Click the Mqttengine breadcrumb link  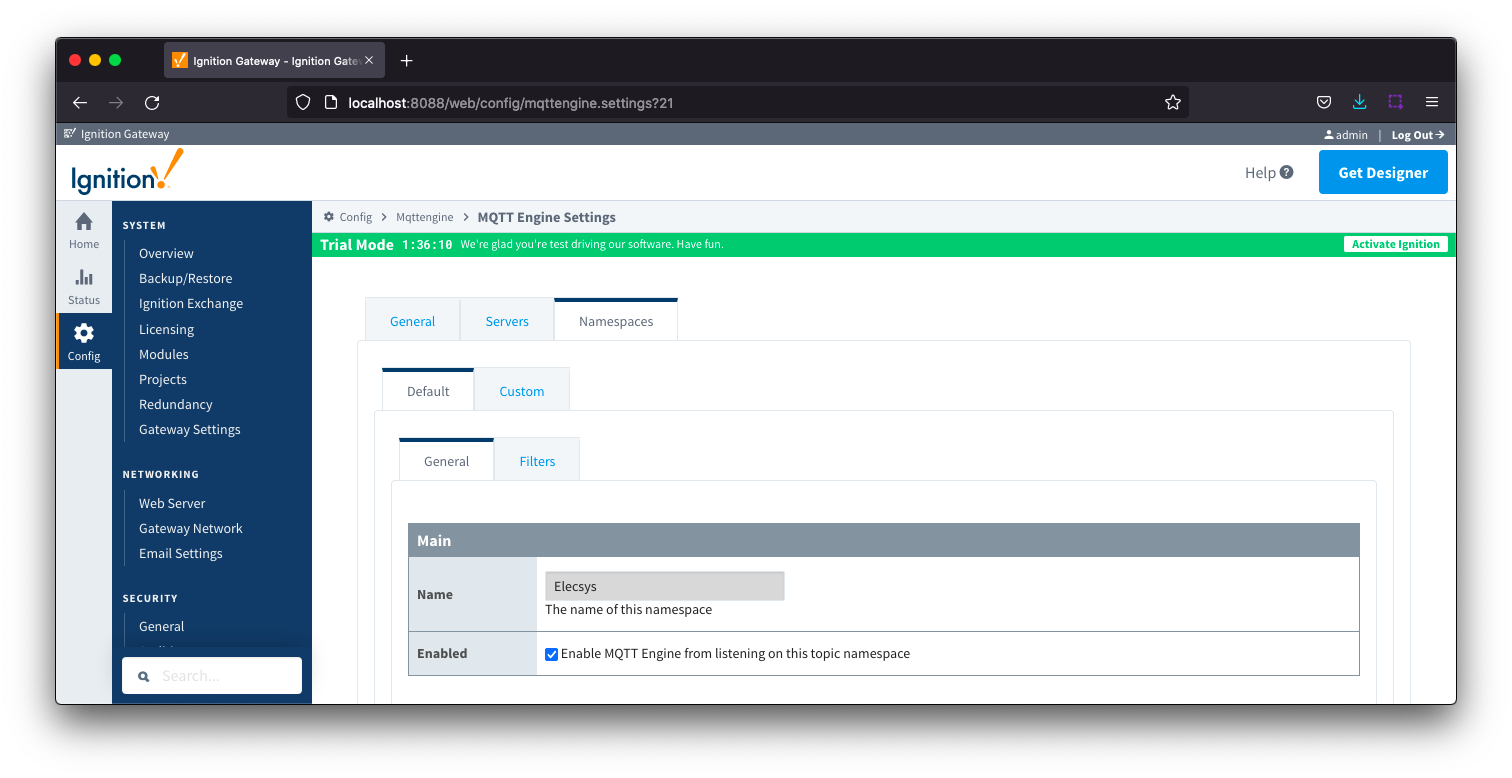(x=425, y=217)
